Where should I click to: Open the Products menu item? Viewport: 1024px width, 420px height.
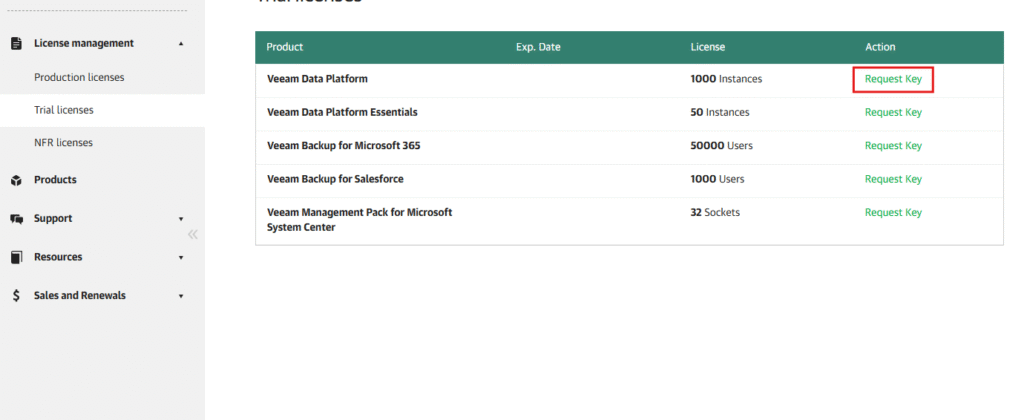56,180
